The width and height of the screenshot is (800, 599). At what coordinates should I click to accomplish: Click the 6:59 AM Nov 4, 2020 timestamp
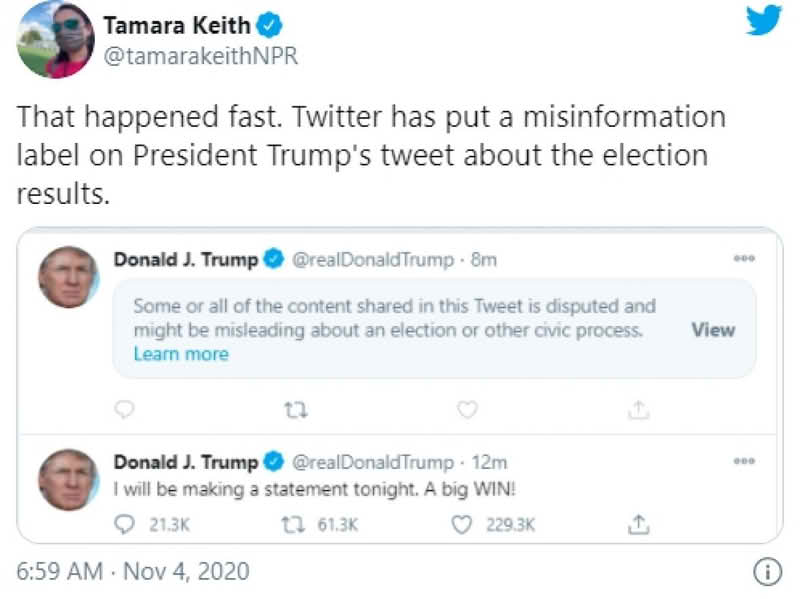coord(133,573)
